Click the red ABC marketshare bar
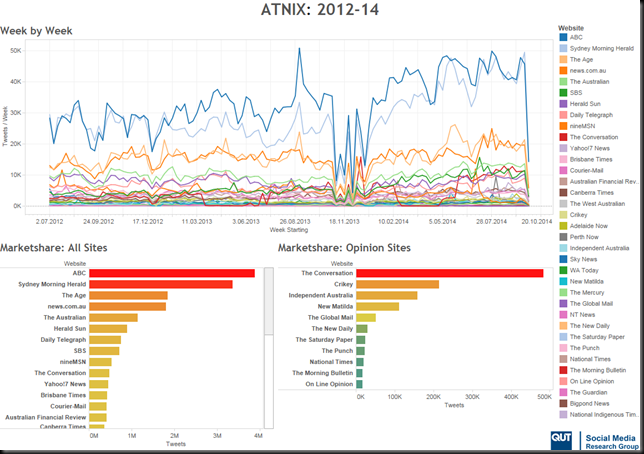644x454 pixels. pyautogui.click(x=172, y=273)
